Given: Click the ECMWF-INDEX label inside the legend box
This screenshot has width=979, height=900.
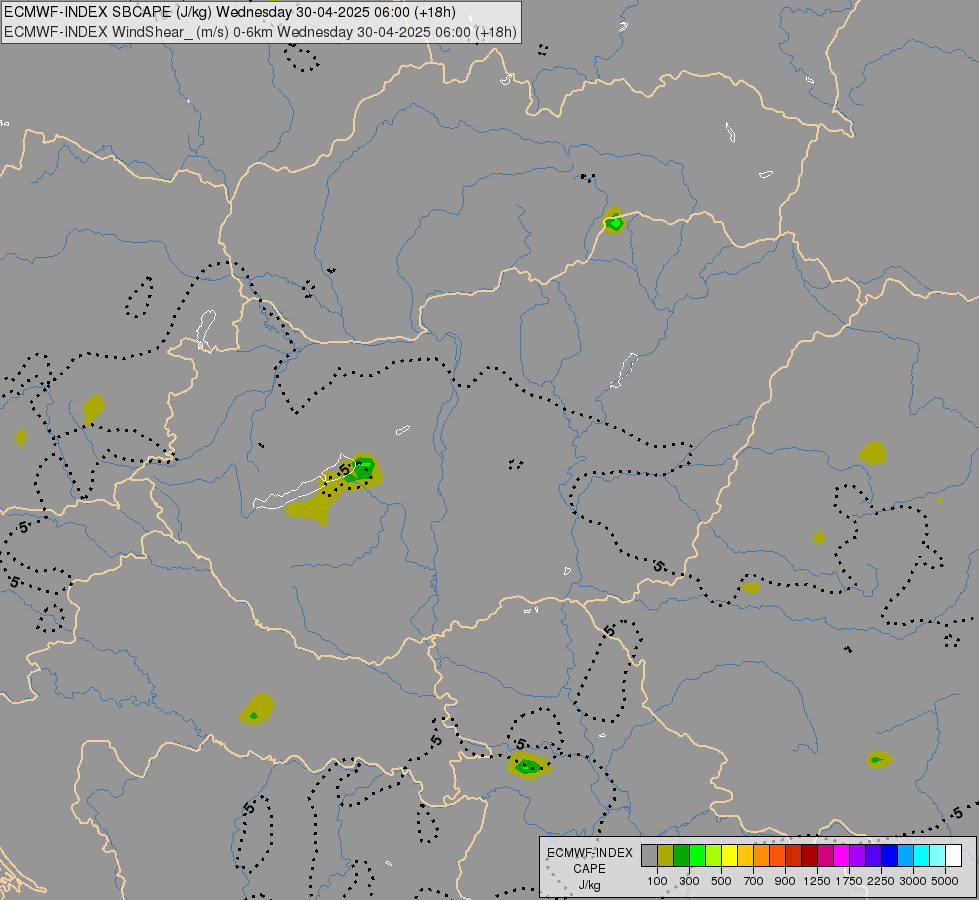Looking at the screenshot, I should click(x=589, y=853).
